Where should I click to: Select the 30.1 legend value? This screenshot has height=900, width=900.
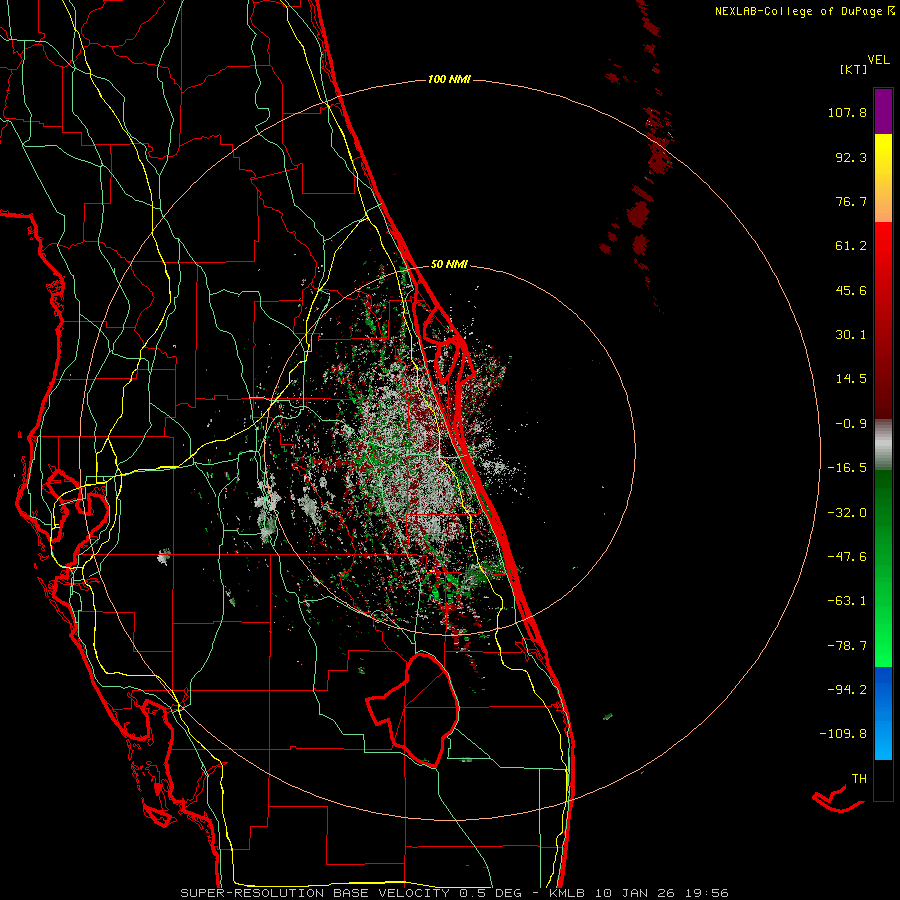point(851,335)
